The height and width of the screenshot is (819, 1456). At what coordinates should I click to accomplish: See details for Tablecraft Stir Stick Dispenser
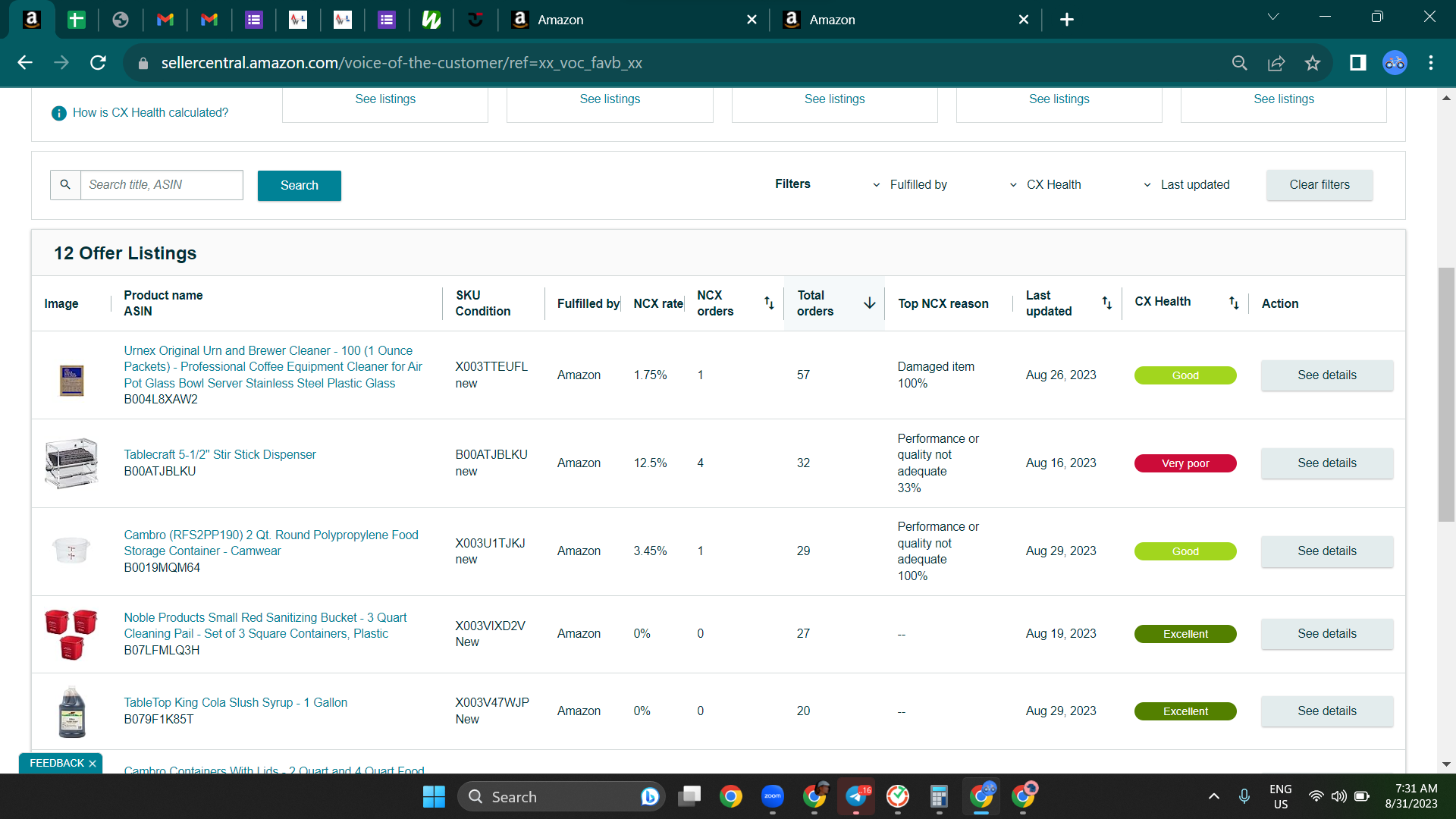[x=1327, y=463]
